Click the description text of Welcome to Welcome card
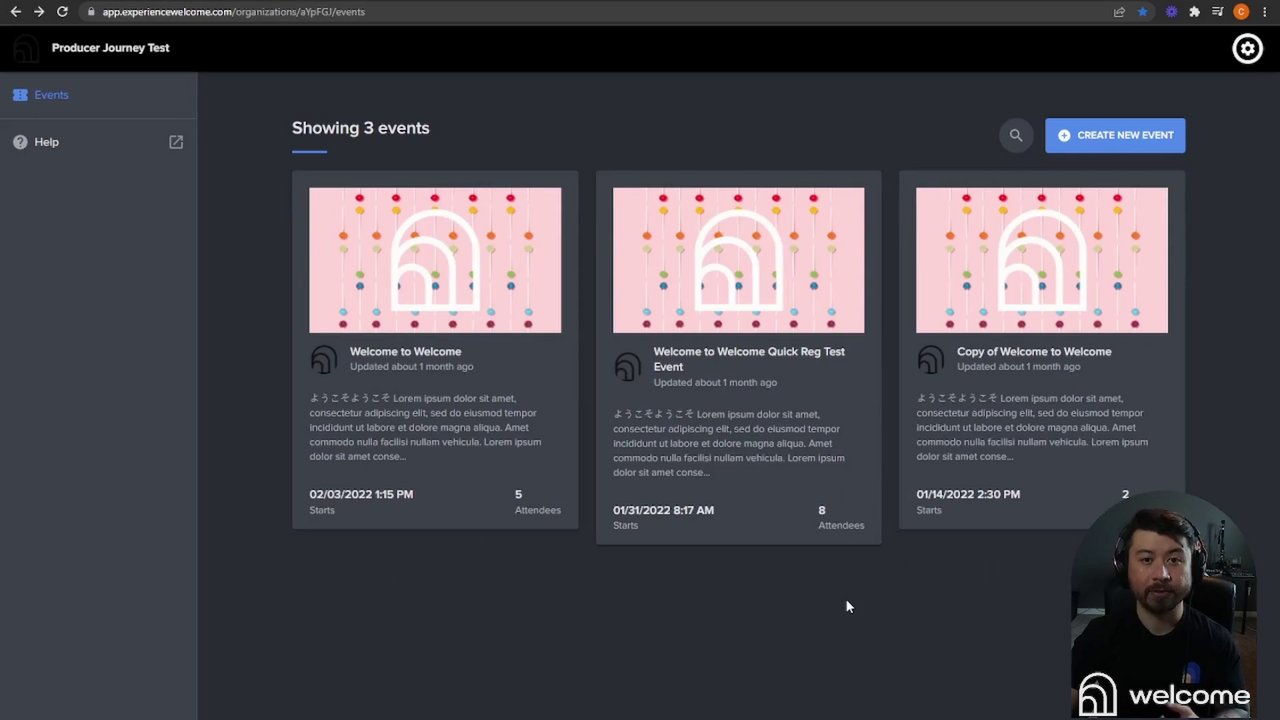The image size is (1280, 720). click(427, 427)
